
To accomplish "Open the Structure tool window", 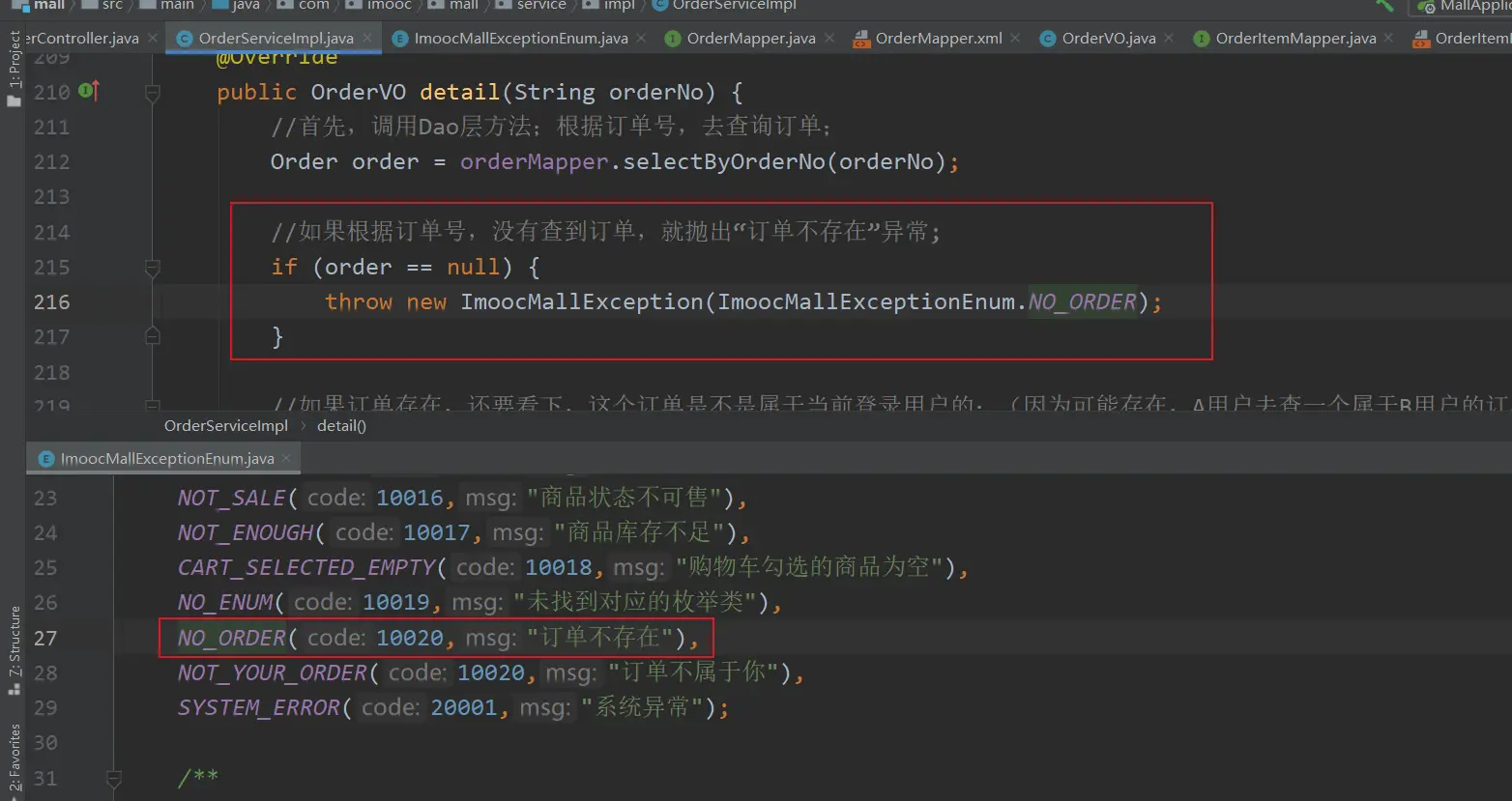I will (x=14, y=649).
